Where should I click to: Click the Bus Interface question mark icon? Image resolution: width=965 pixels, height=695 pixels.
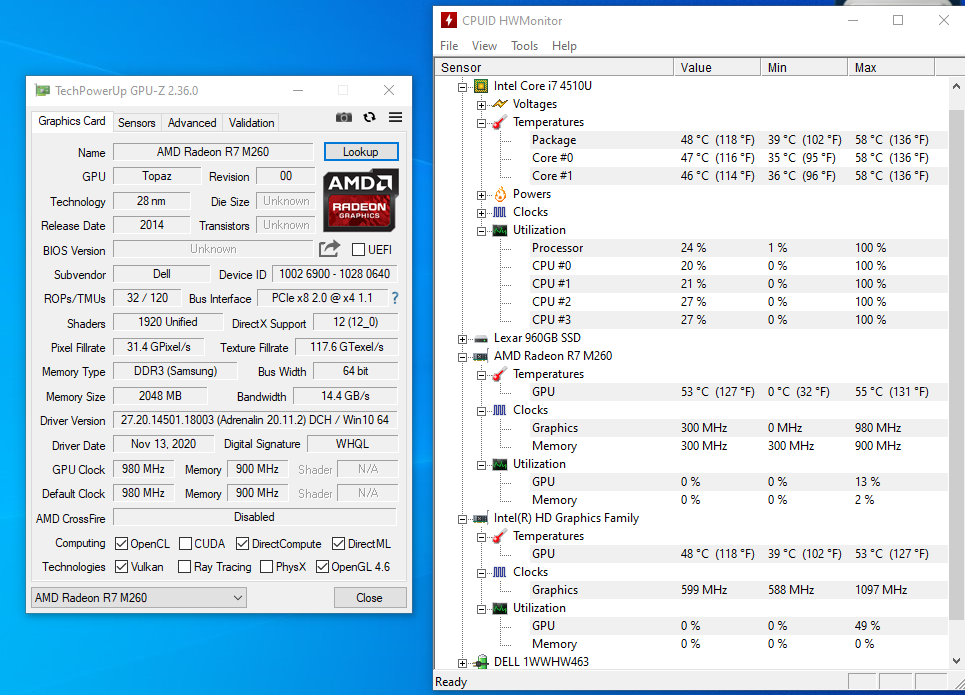coord(395,299)
